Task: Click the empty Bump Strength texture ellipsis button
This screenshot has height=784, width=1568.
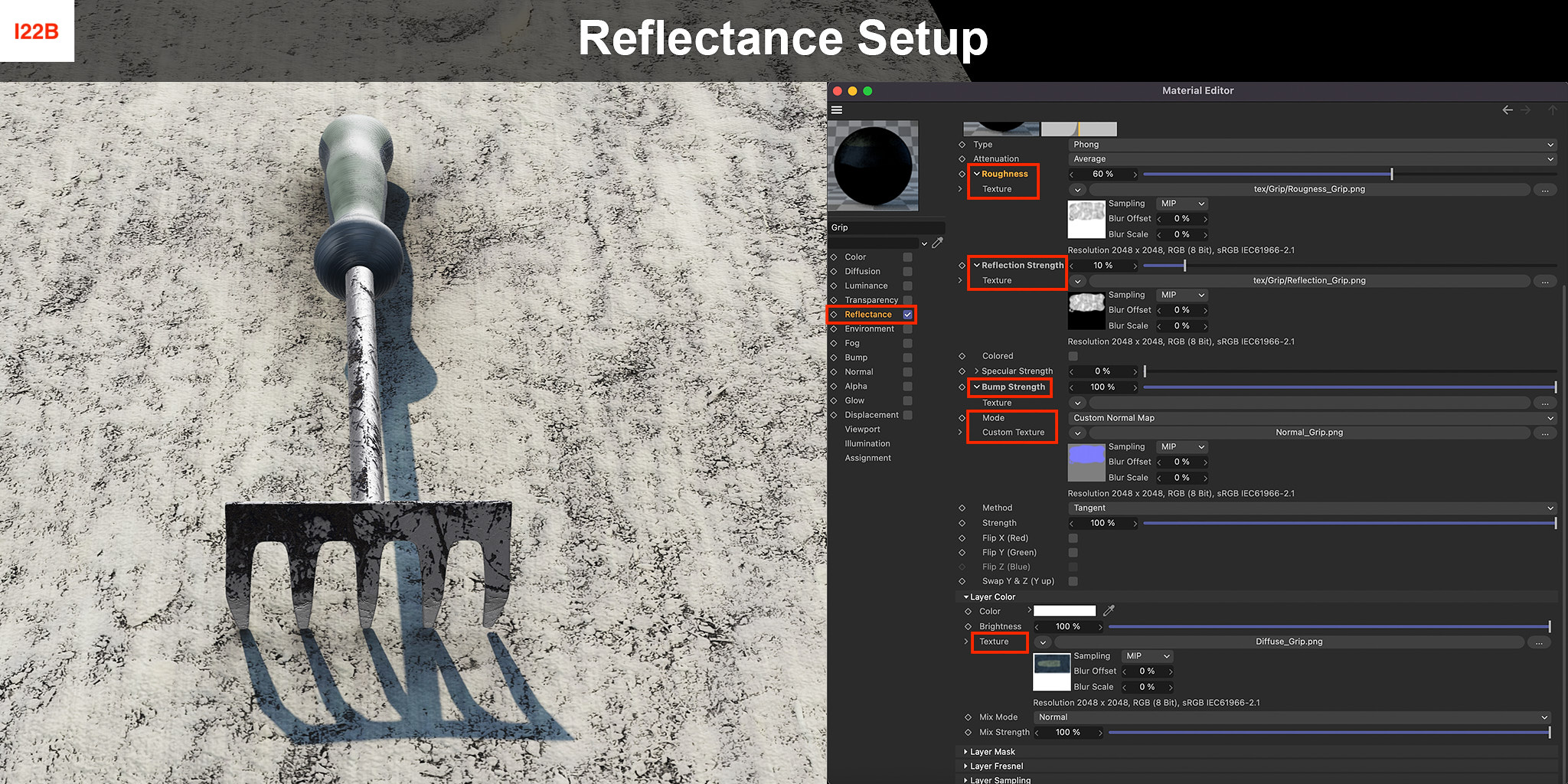Action: click(x=1545, y=403)
